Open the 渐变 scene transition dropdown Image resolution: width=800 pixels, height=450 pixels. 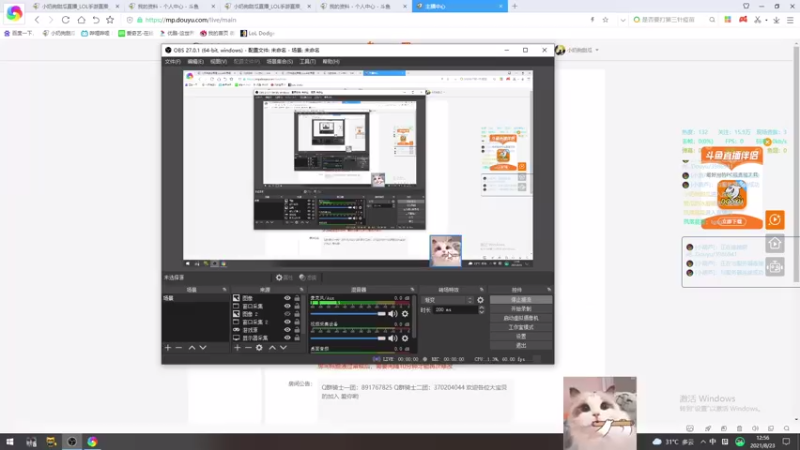click(x=447, y=300)
